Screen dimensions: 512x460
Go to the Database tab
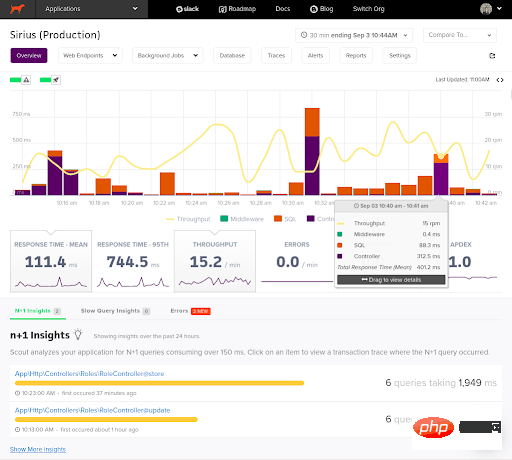[x=232, y=56]
